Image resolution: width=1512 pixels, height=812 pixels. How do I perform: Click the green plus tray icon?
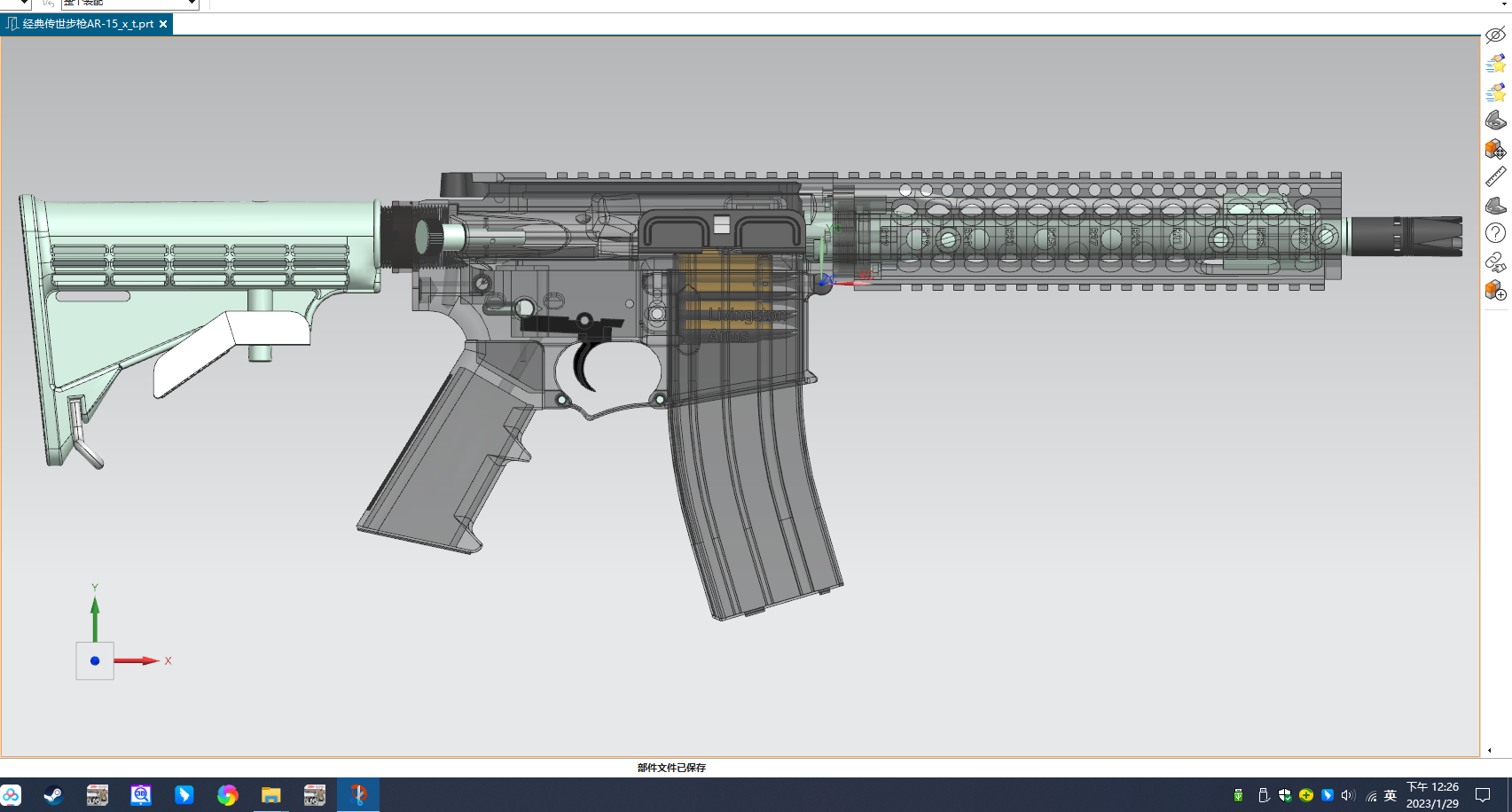[1306, 795]
